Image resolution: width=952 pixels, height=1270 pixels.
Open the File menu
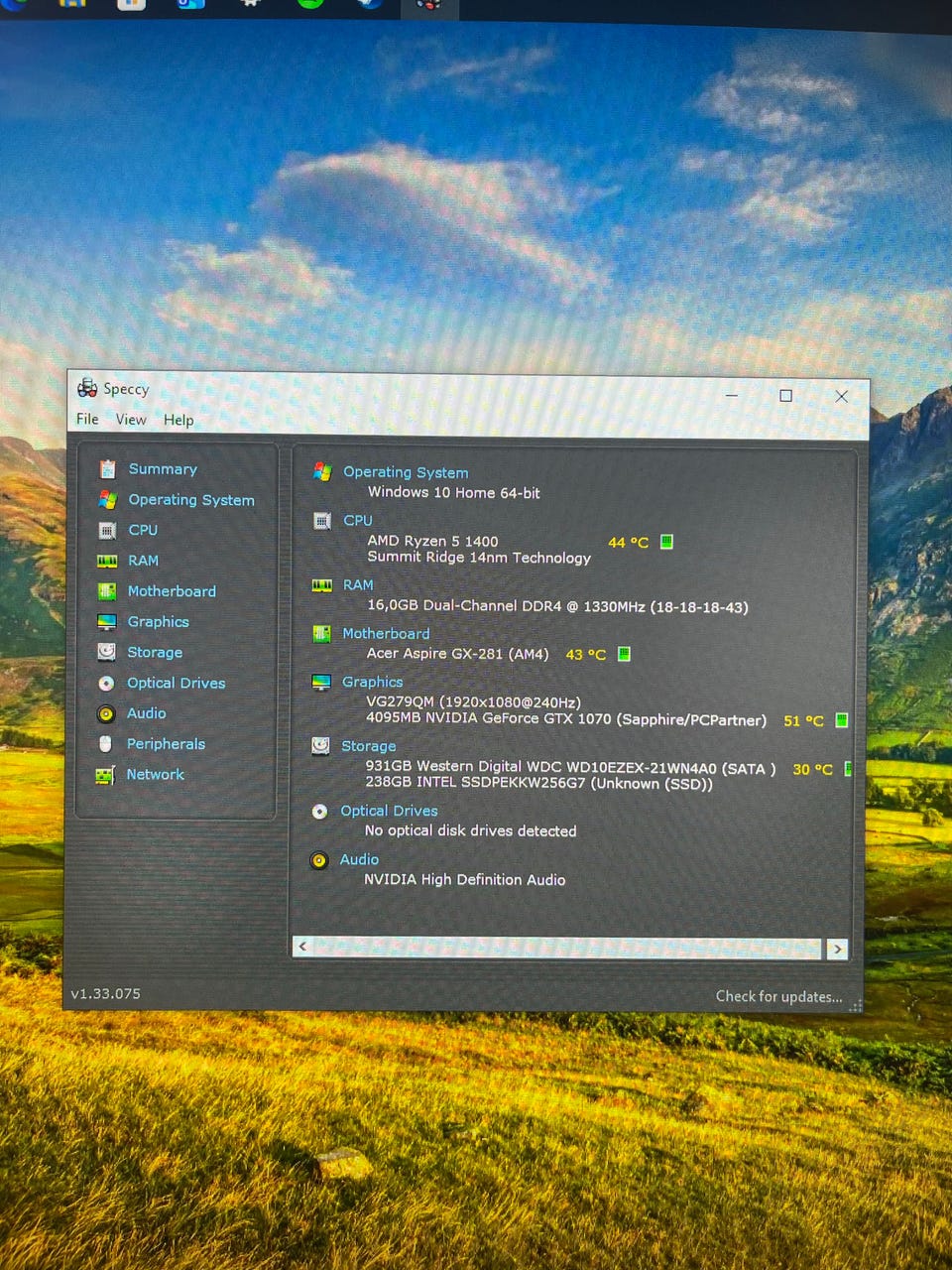(87, 419)
